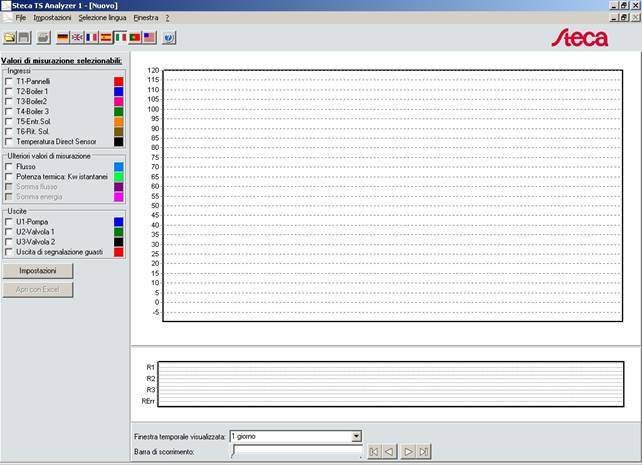Image resolution: width=642 pixels, height=465 pixels.
Task: Check the T3-Boiler2 option
Action: pos(9,102)
